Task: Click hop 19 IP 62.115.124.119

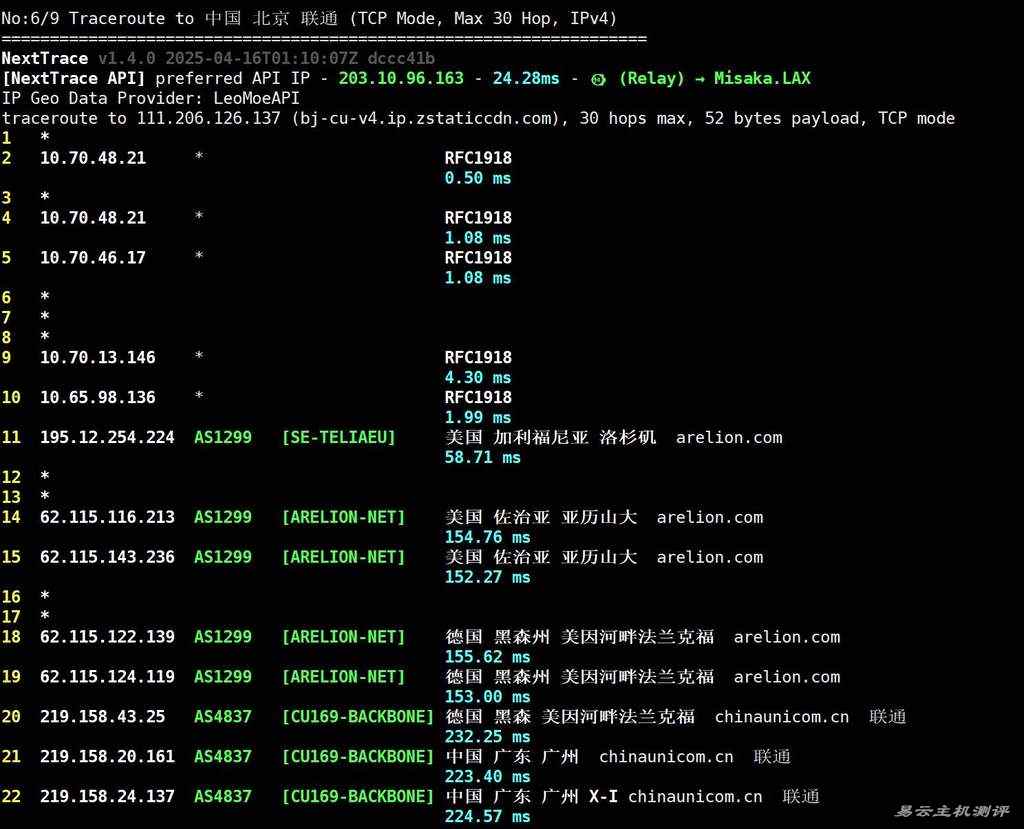Action: pyautogui.click(x=107, y=676)
